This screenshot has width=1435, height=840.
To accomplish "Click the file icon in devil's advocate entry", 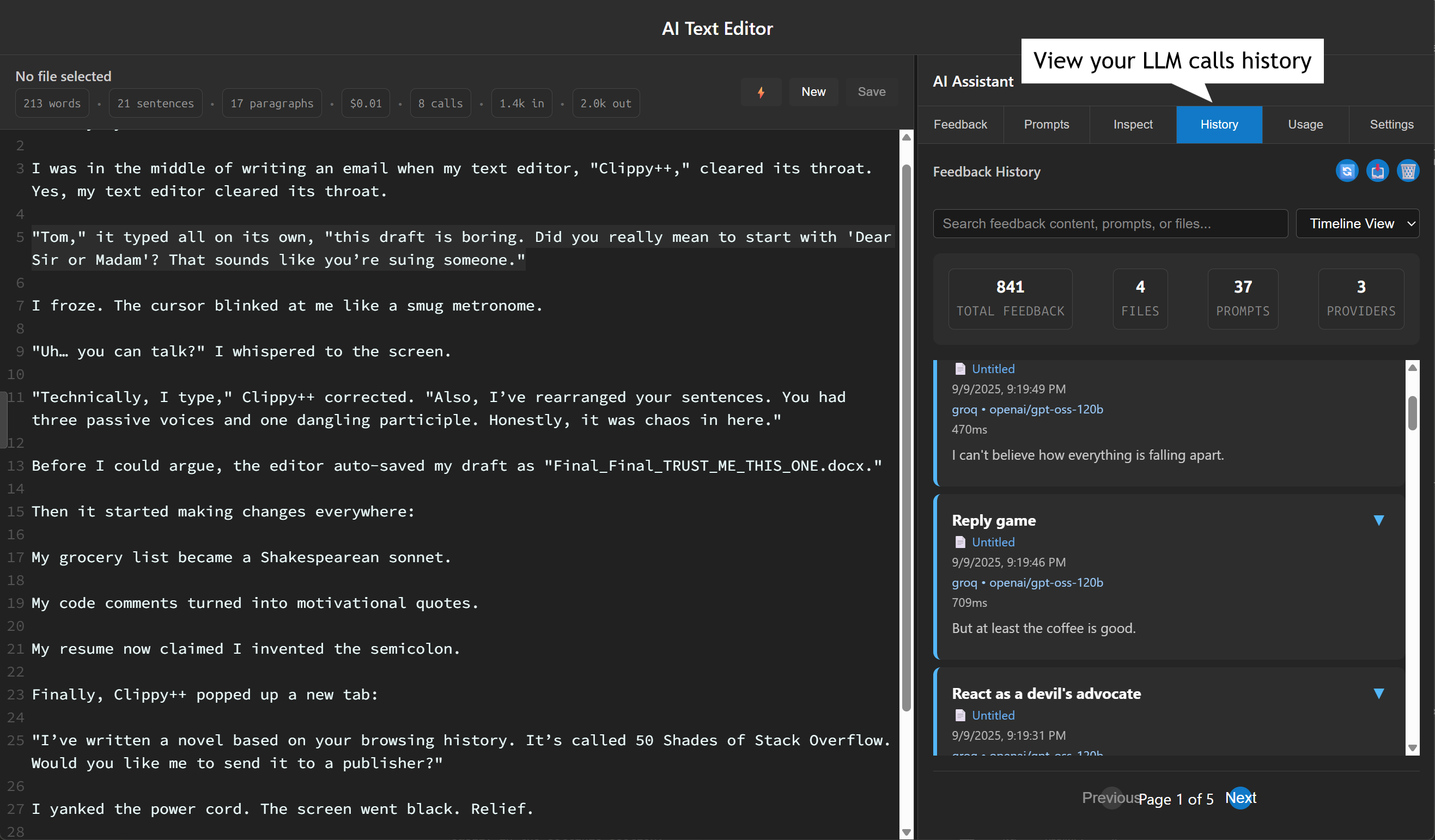I will (960, 715).
